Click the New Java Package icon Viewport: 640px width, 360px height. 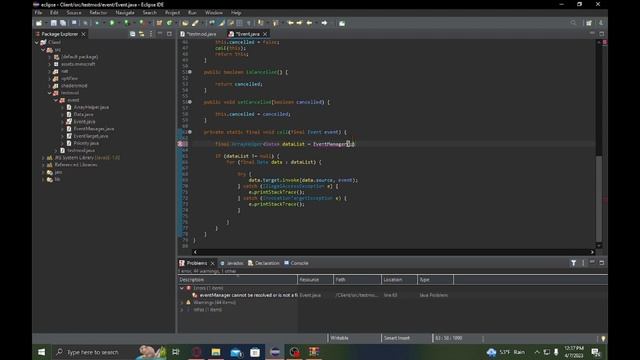click(159, 23)
